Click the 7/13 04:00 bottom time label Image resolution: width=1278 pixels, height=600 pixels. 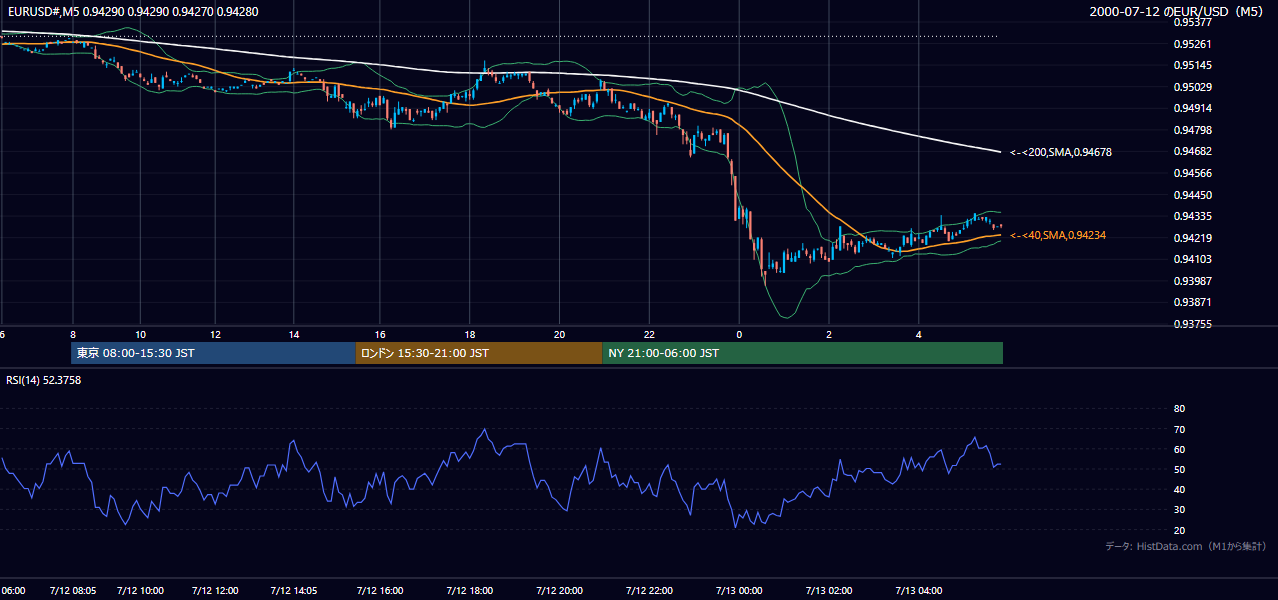click(919, 591)
